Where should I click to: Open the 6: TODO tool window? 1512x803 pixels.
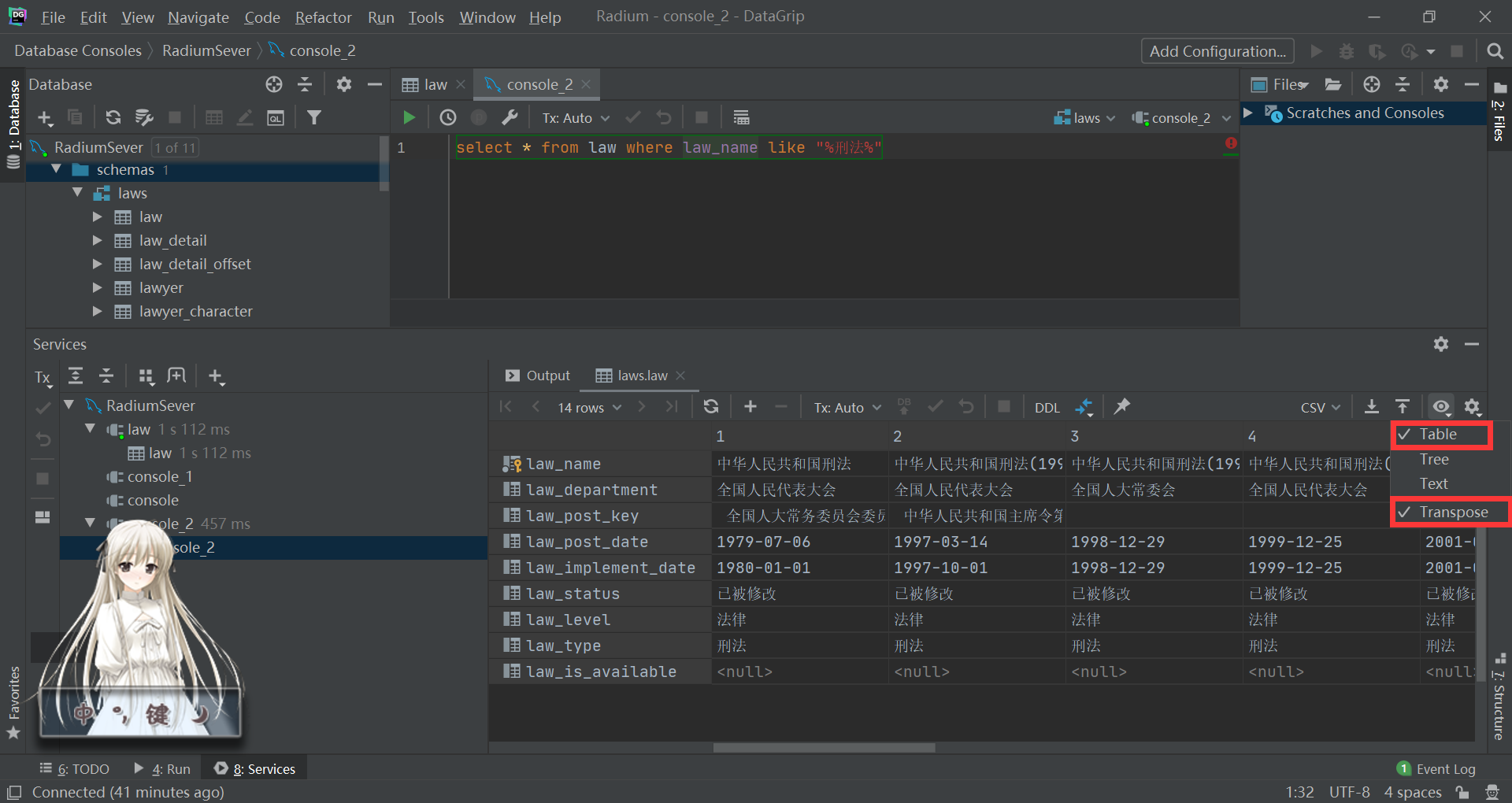click(74, 768)
